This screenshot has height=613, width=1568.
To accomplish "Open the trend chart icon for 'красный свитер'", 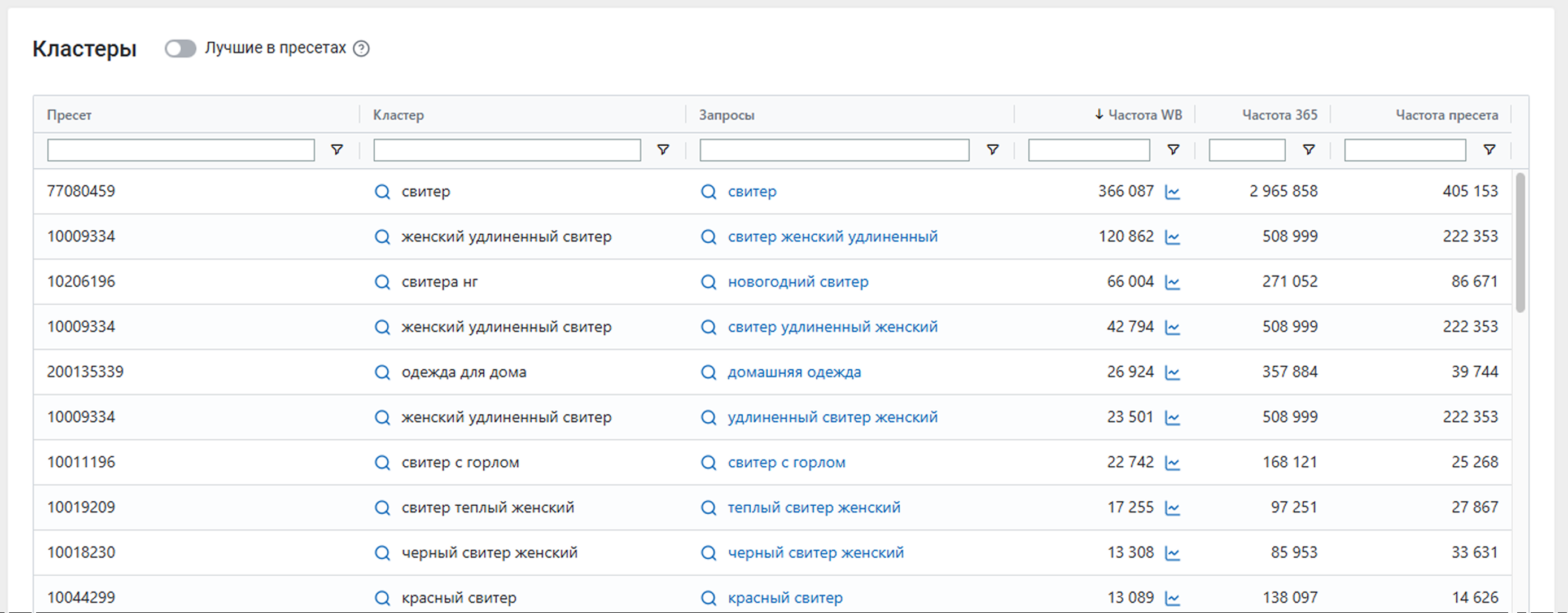I will (1172, 598).
